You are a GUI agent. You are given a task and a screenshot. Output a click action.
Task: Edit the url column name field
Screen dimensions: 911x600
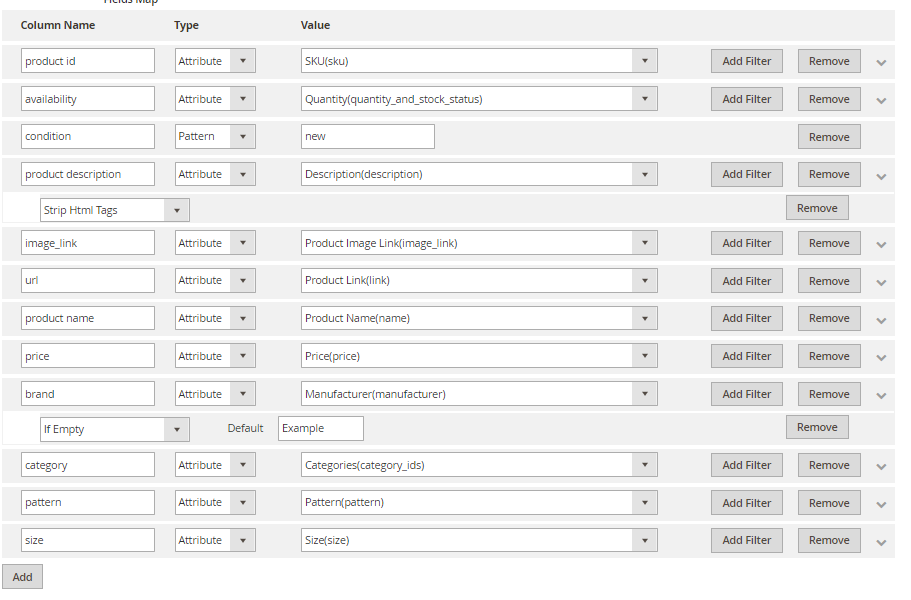point(88,281)
